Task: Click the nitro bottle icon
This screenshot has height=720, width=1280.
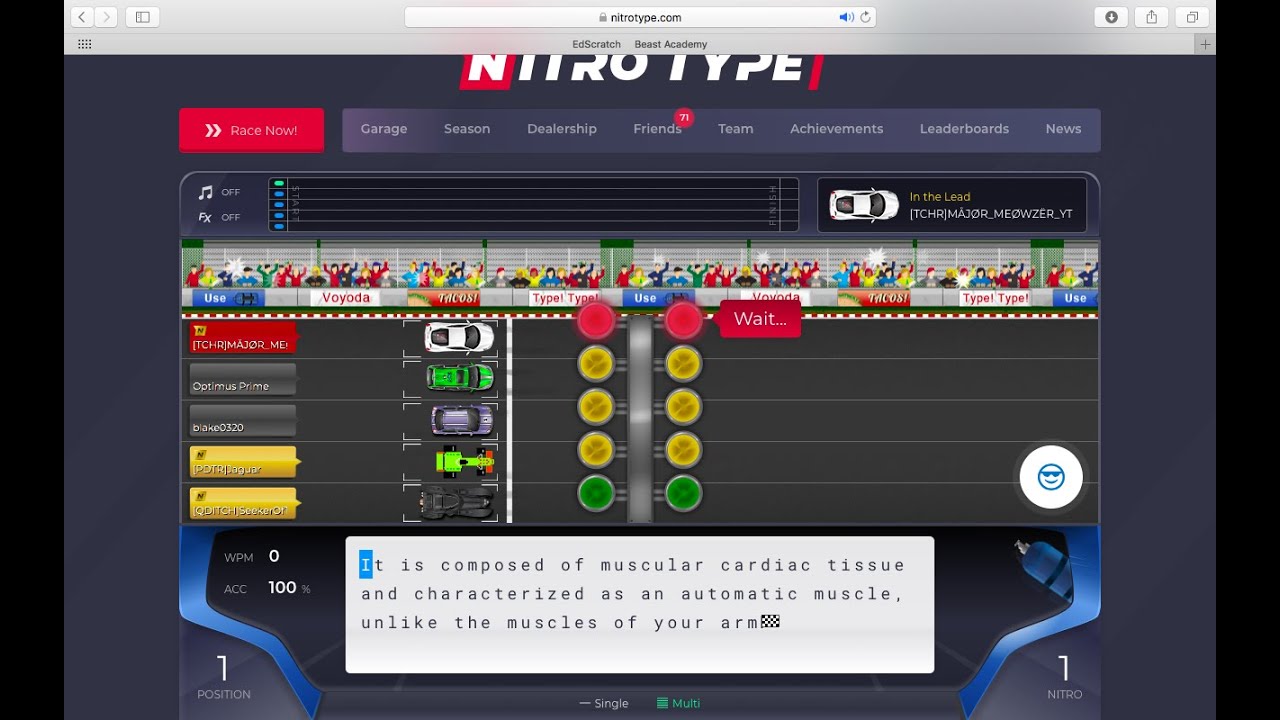Action: 1043,568
